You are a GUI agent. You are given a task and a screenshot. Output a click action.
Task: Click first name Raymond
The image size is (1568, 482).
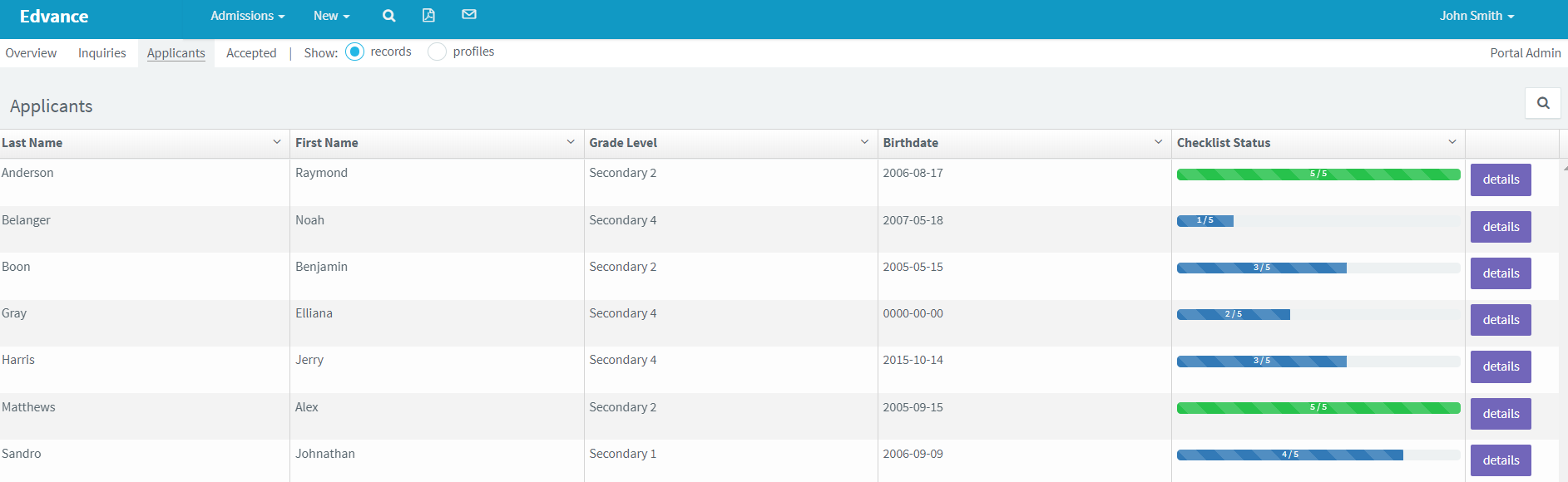click(x=321, y=173)
